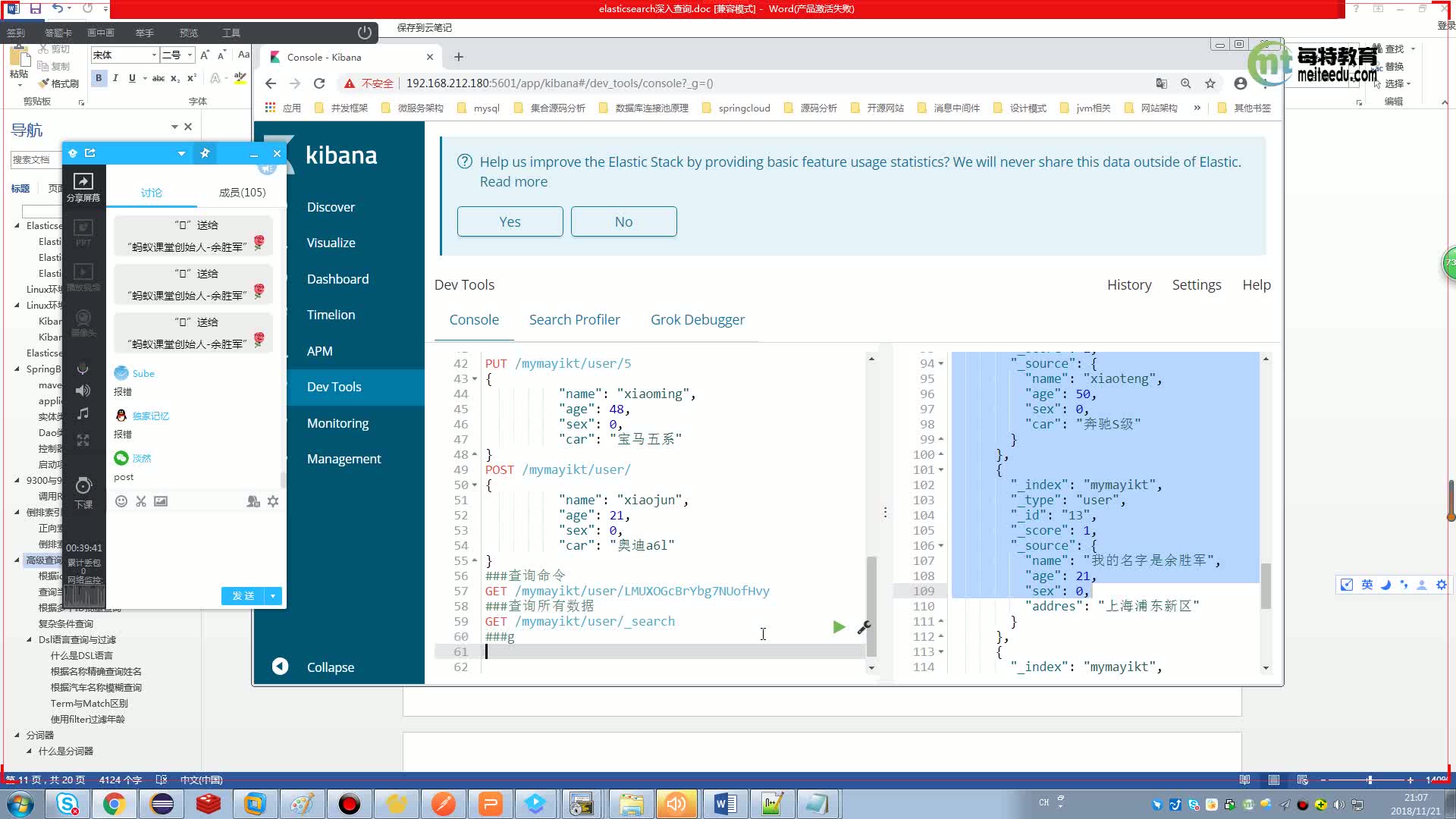Screen dimensions: 1456x819
Task: Click the scissors screenshot icon in chat
Action: [x=141, y=501]
